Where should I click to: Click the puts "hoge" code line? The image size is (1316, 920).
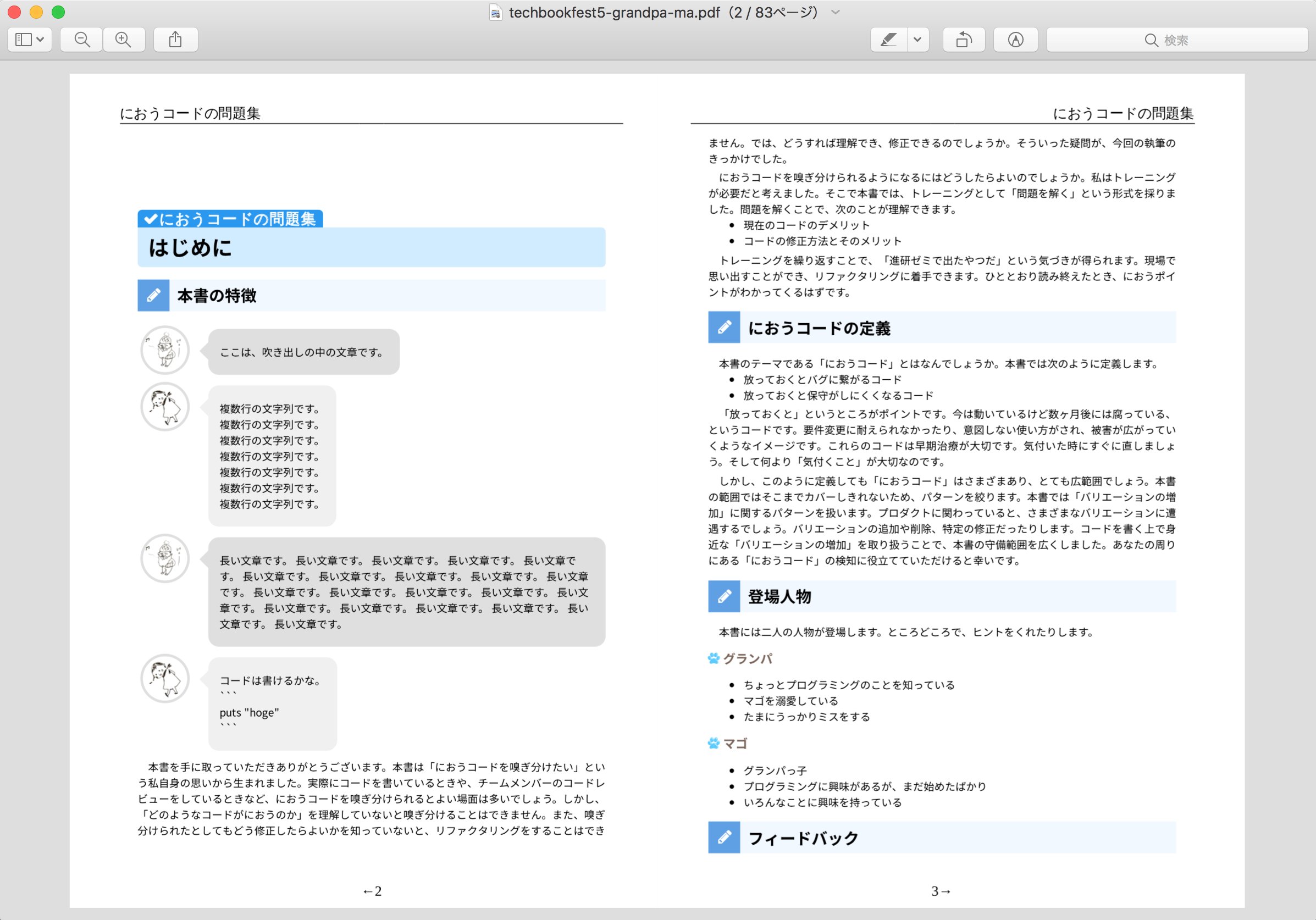[x=250, y=712]
